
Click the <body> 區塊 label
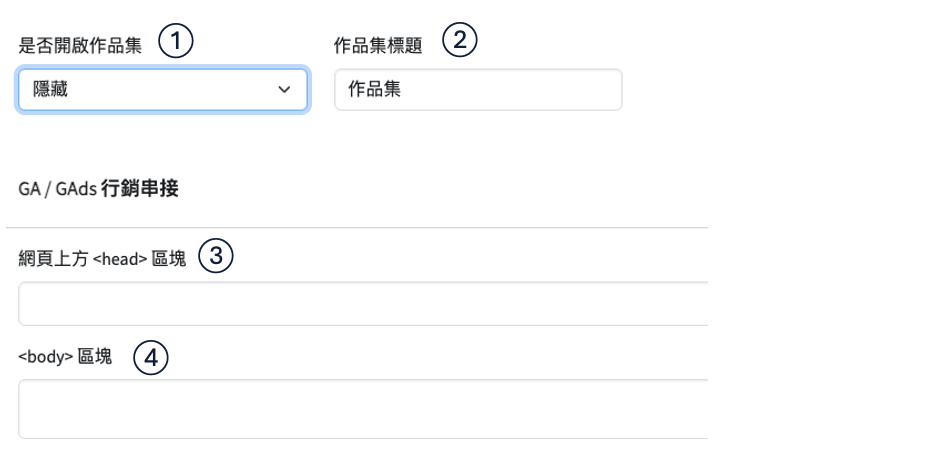click(66, 356)
